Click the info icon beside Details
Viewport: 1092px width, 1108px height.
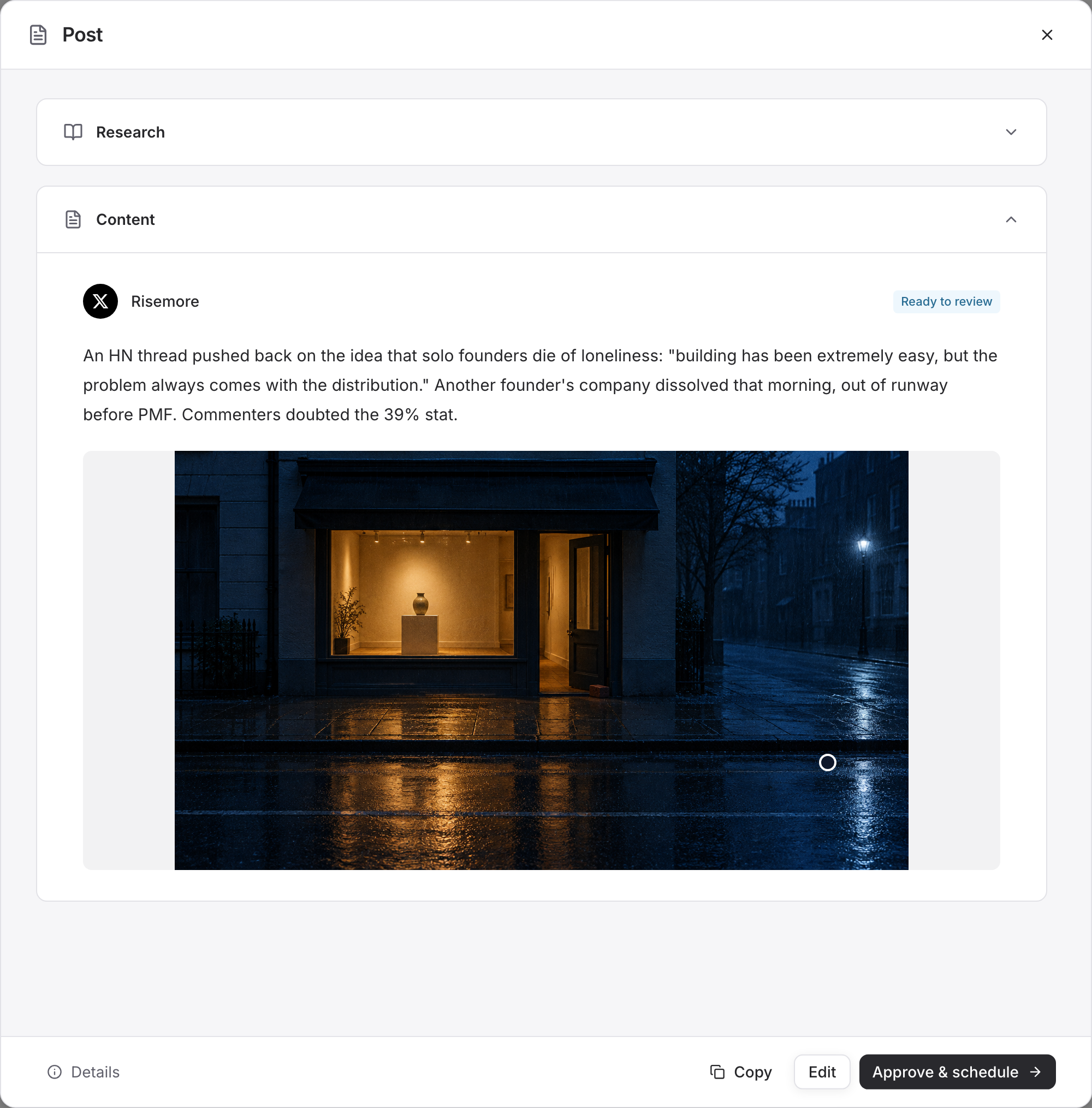click(x=55, y=1072)
